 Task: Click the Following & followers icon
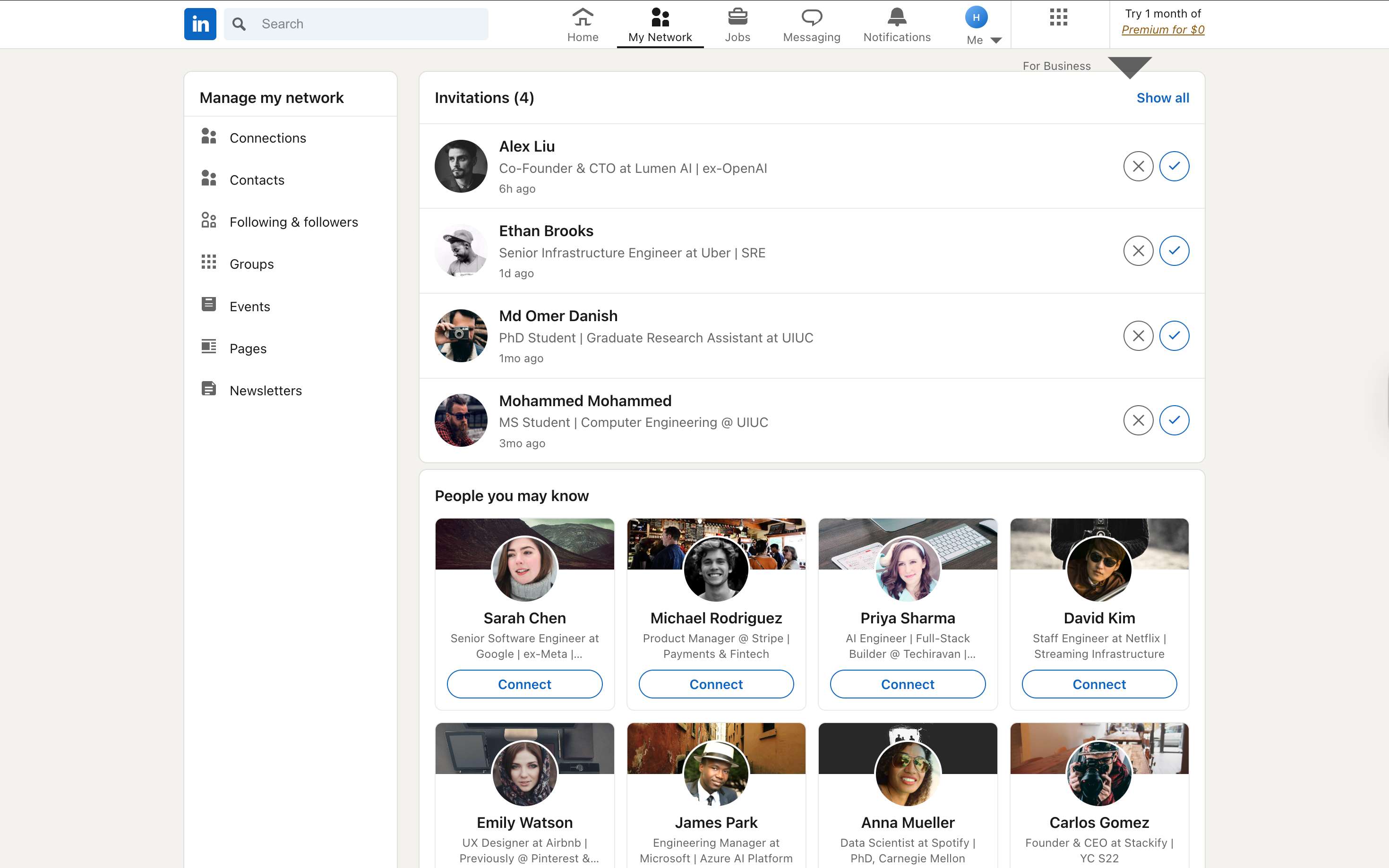[208, 221]
